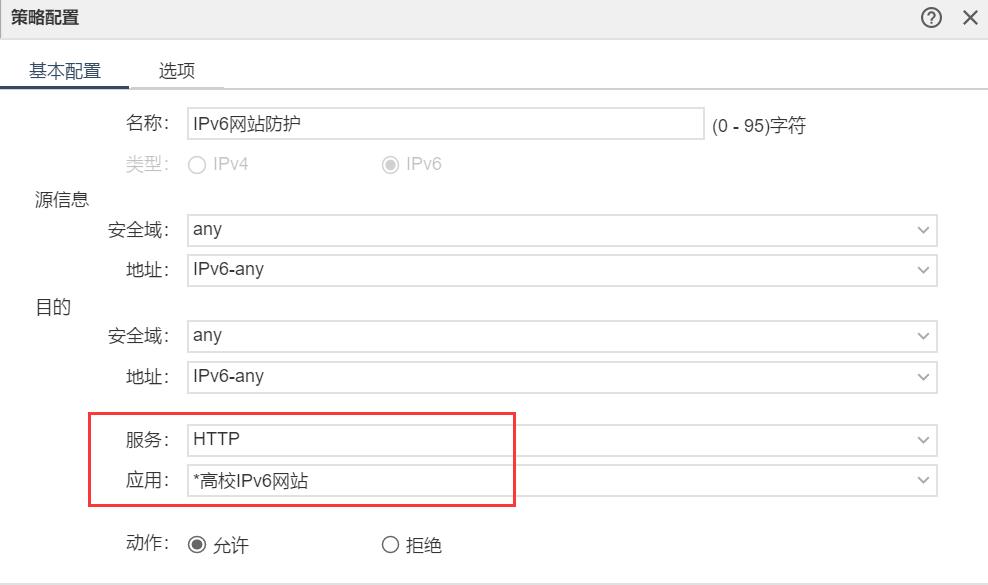Open the help question-mark icon
Image resolution: width=988 pixels, height=585 pixels.
(931, 18)
